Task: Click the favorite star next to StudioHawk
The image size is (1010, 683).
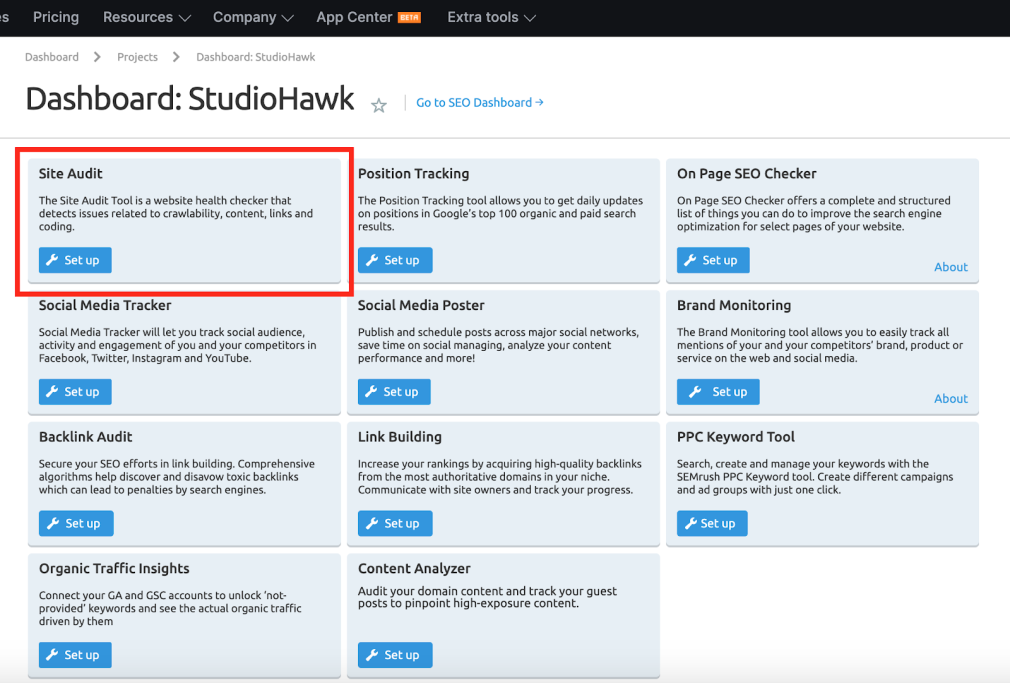Action: [x=379, y=105]
